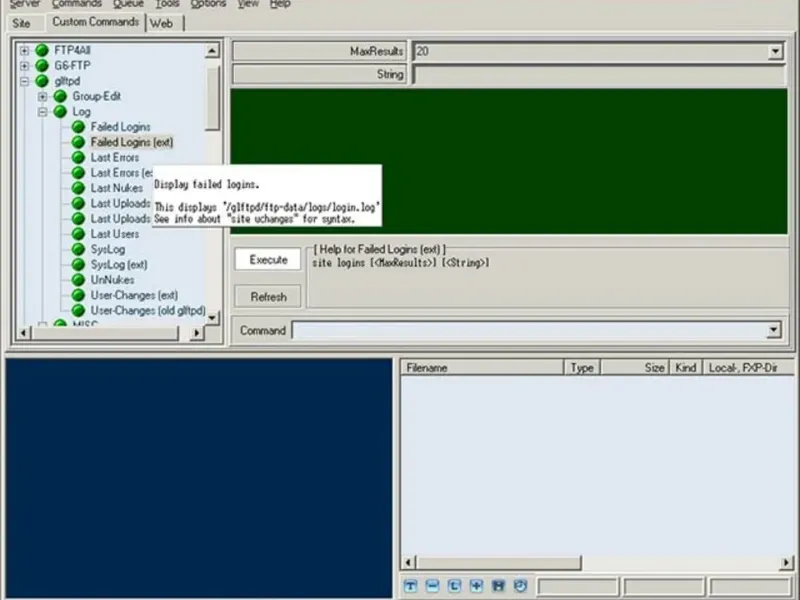Switch to the Web tab

click(161, 23)
